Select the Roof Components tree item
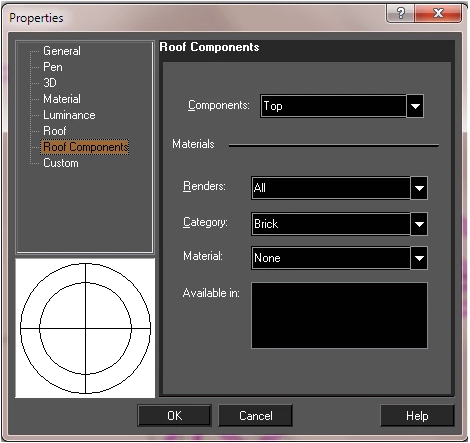The image size is (470, 443). click(85, 147)
